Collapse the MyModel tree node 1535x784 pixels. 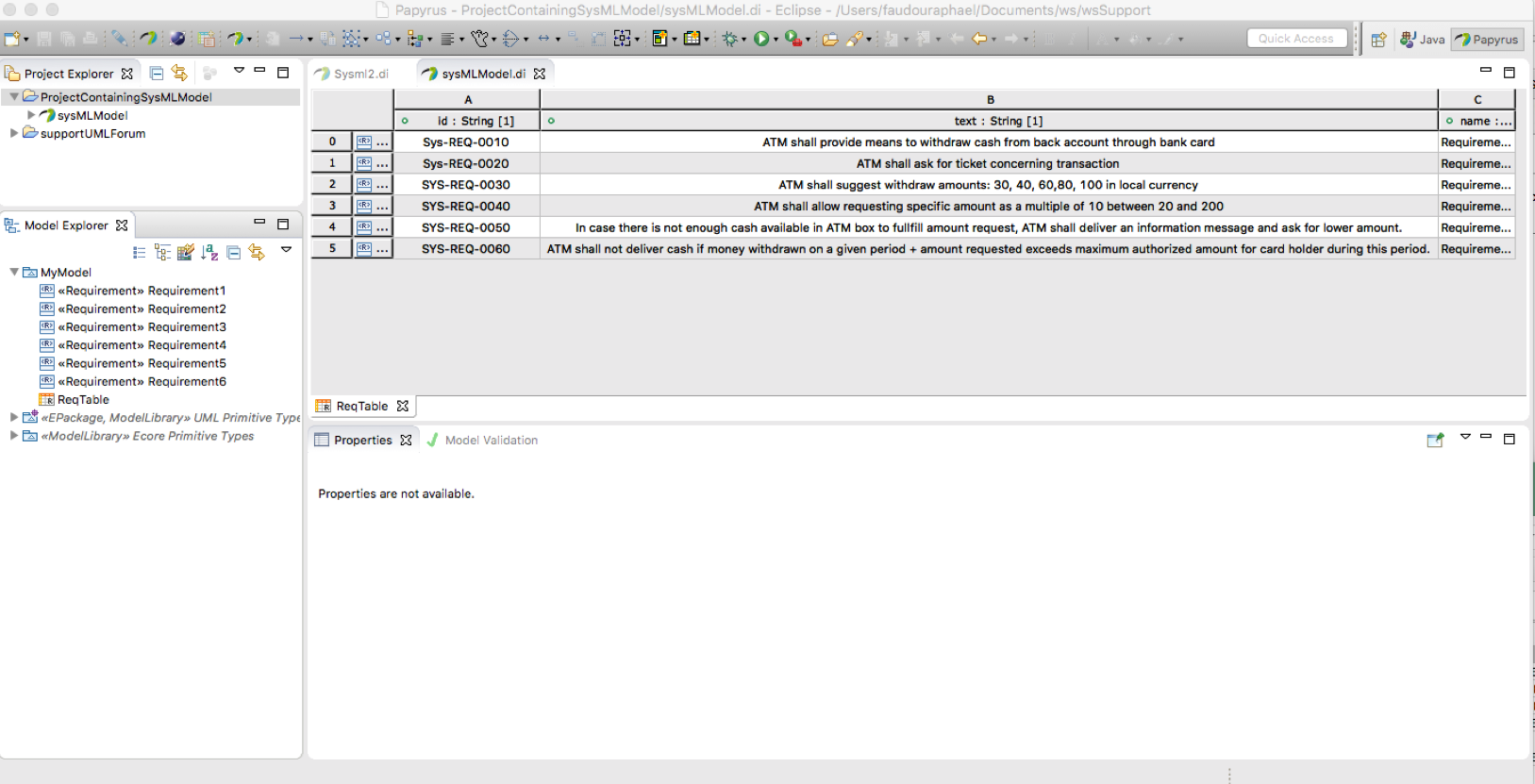pyautogui.click(x=14, y=272)
